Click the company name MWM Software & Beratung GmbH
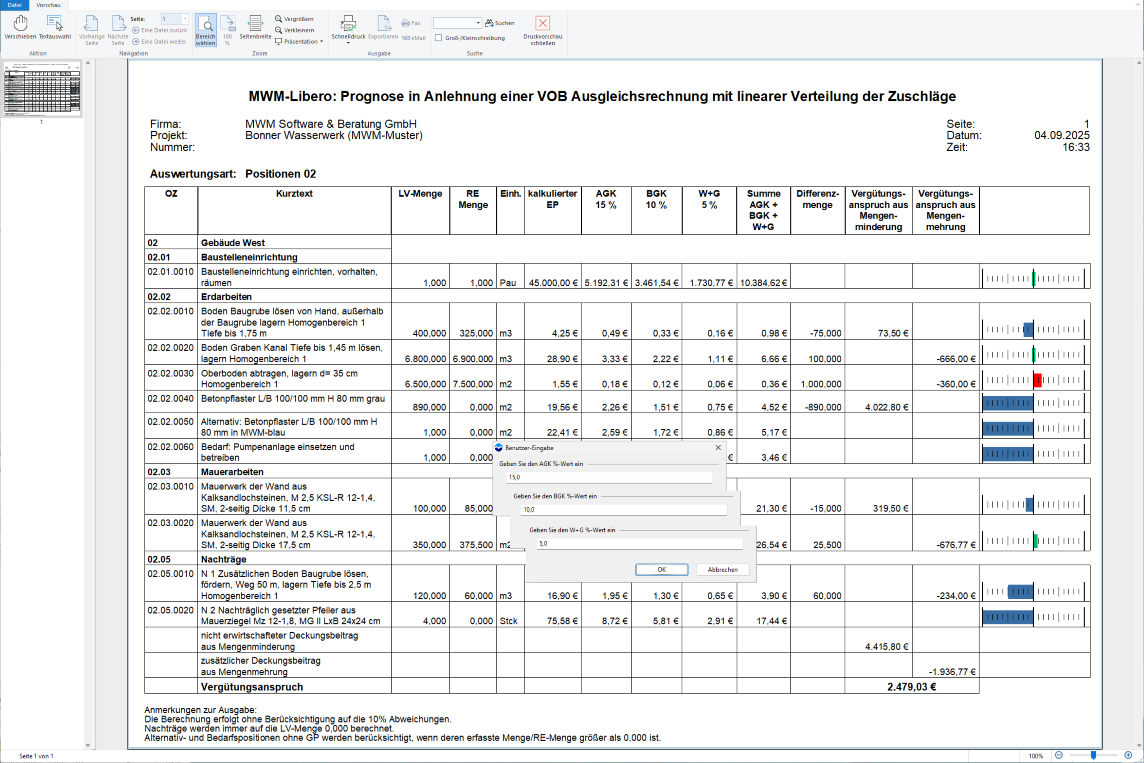Screen dimensions: 1144x763 click(331, 124)
